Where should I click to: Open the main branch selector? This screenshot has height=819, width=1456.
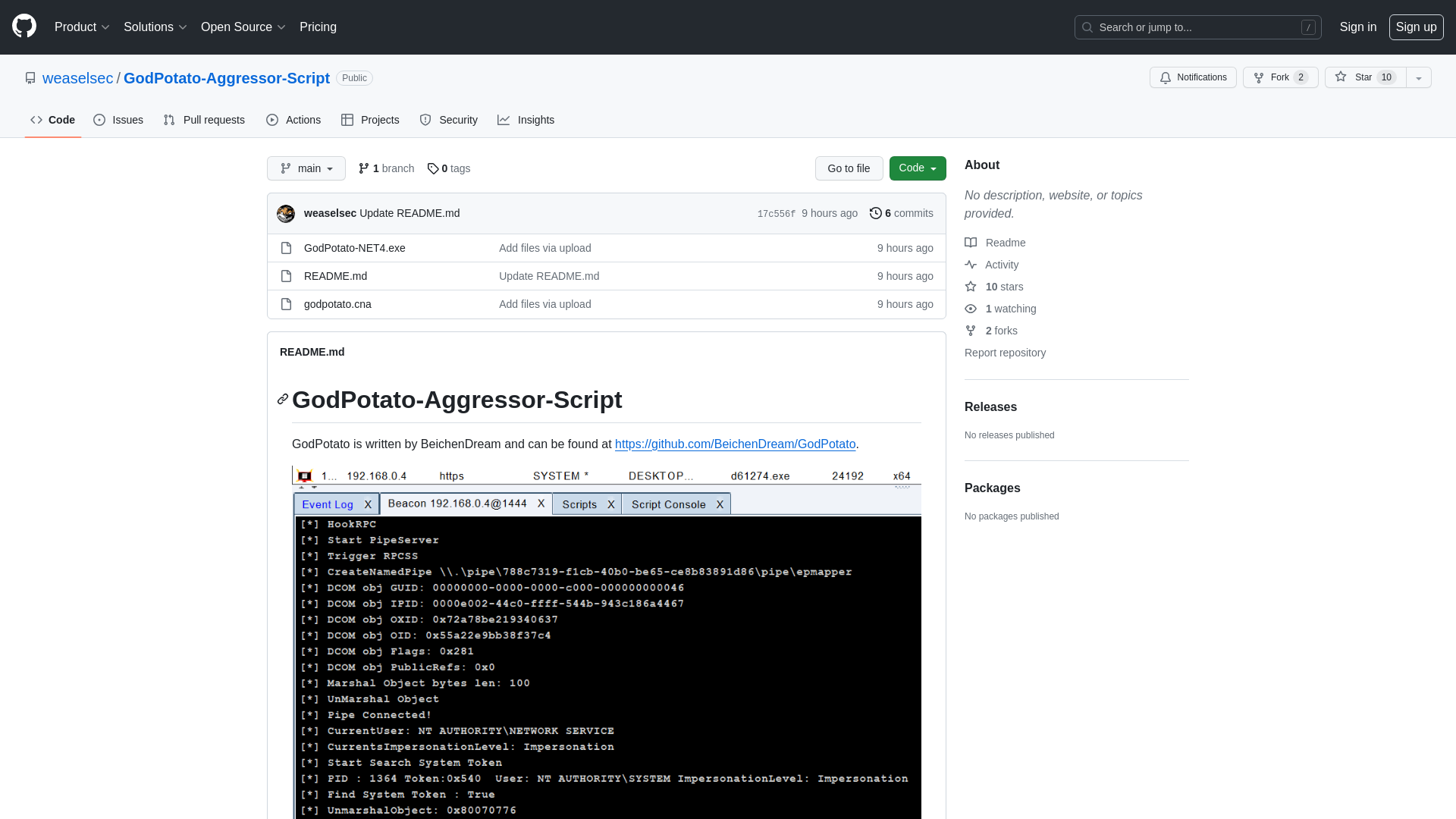(306, 168)
